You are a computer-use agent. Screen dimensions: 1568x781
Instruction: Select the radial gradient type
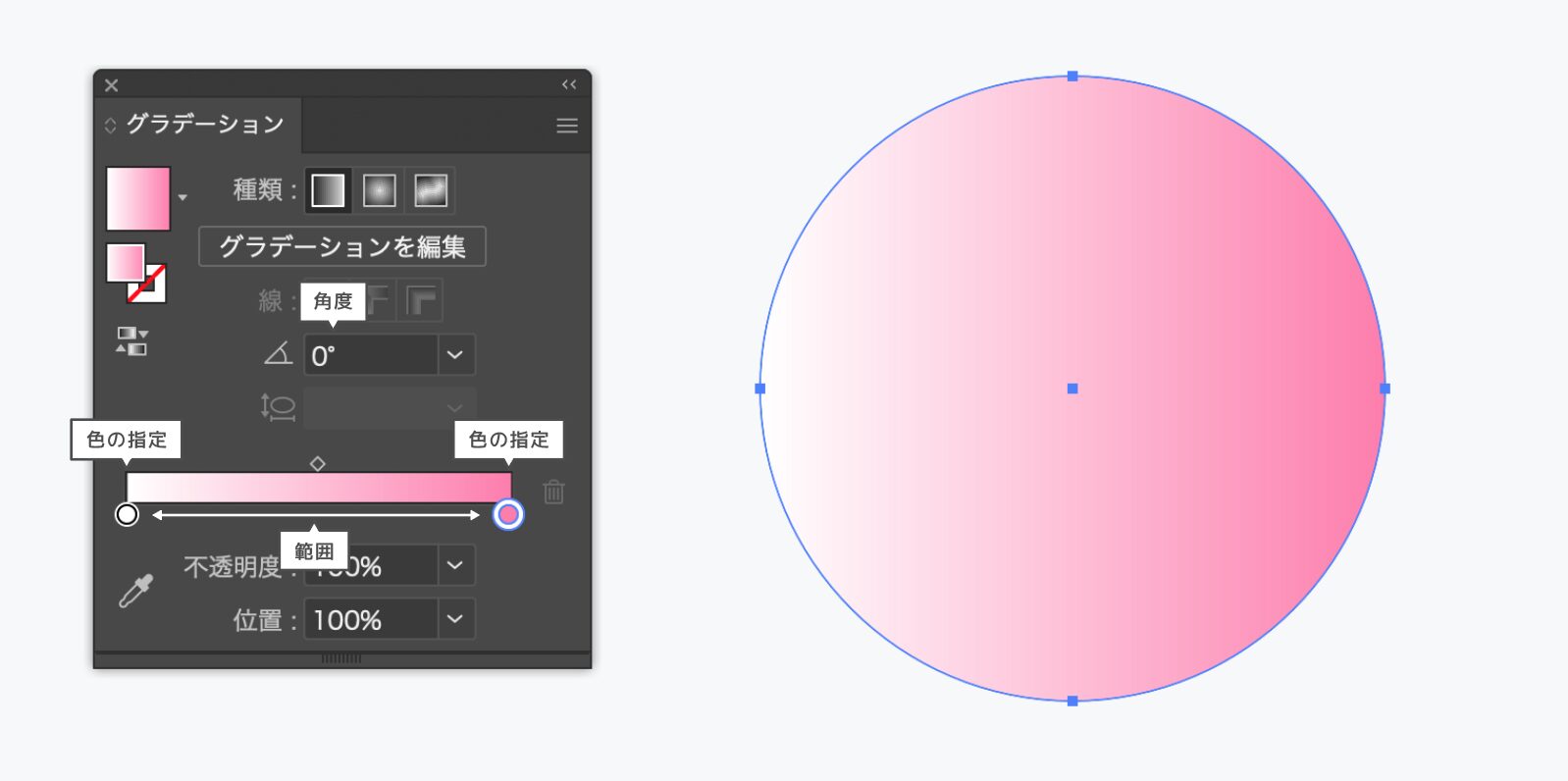[379, 190]
